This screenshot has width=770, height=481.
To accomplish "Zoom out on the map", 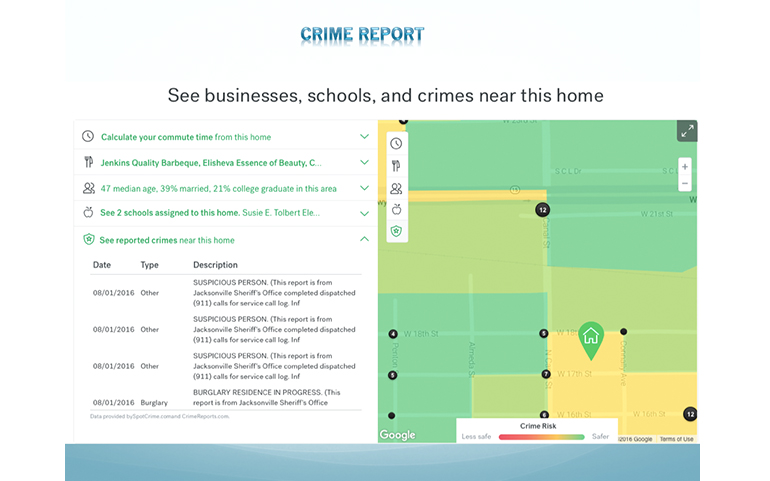I will (x=684, y=183).
